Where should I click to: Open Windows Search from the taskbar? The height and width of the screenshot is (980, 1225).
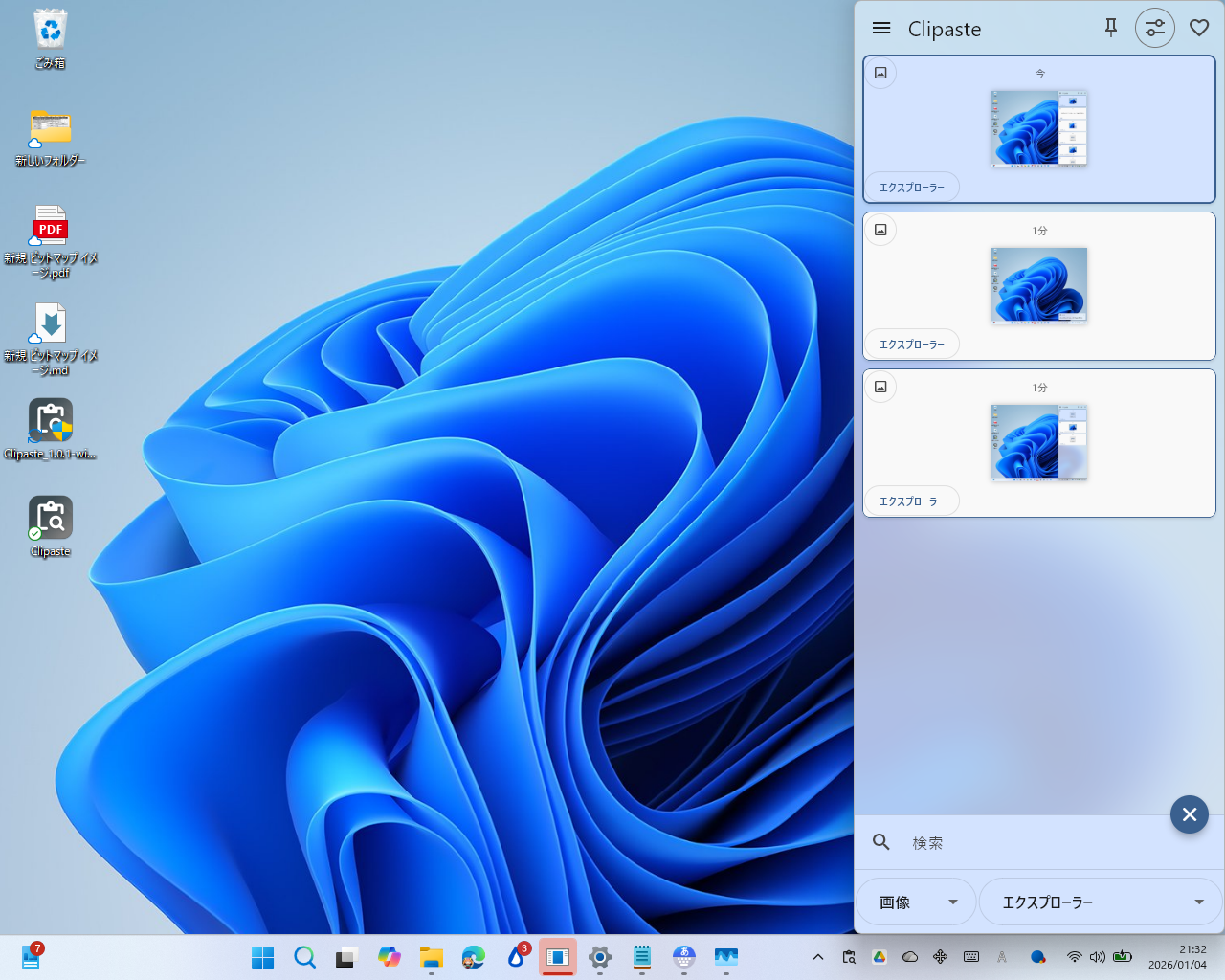304,957
